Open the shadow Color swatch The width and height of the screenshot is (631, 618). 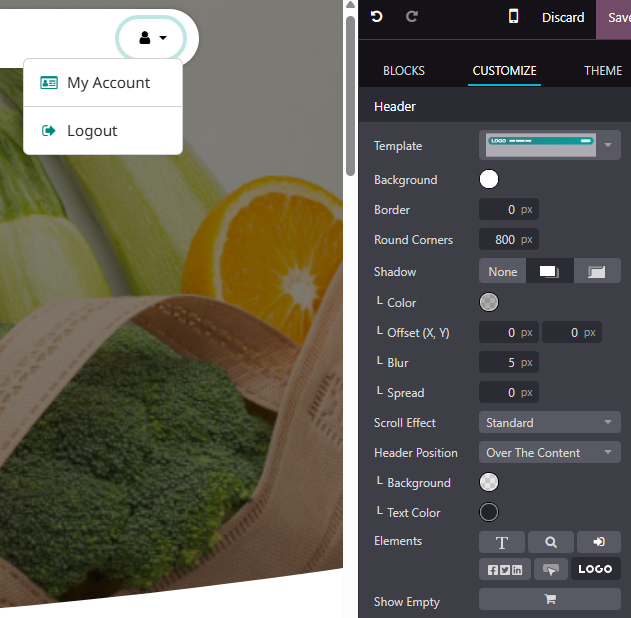click(x=489, y=302)
